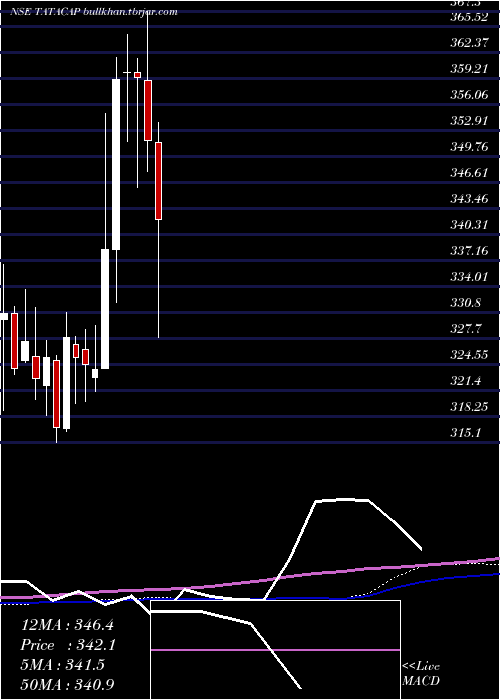Click the 337.16 price axis label
Screen dimensions: 500x700
coord(470,251)
